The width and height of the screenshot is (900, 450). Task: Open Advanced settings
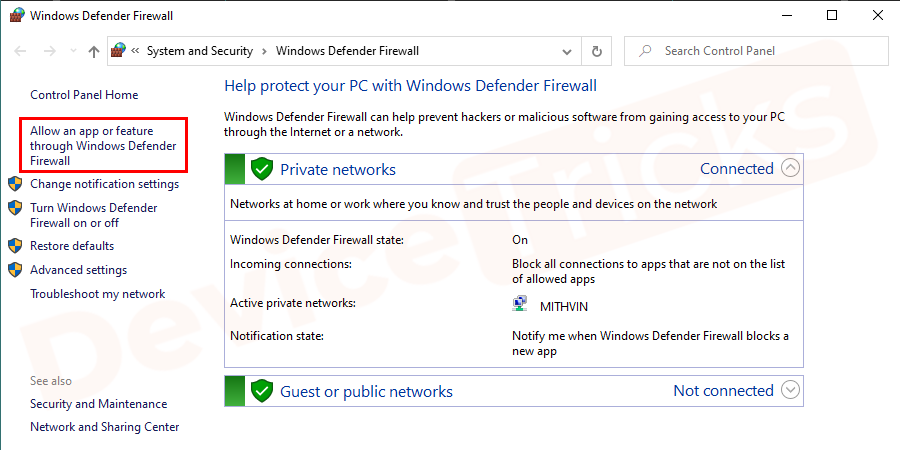(79, 270)
